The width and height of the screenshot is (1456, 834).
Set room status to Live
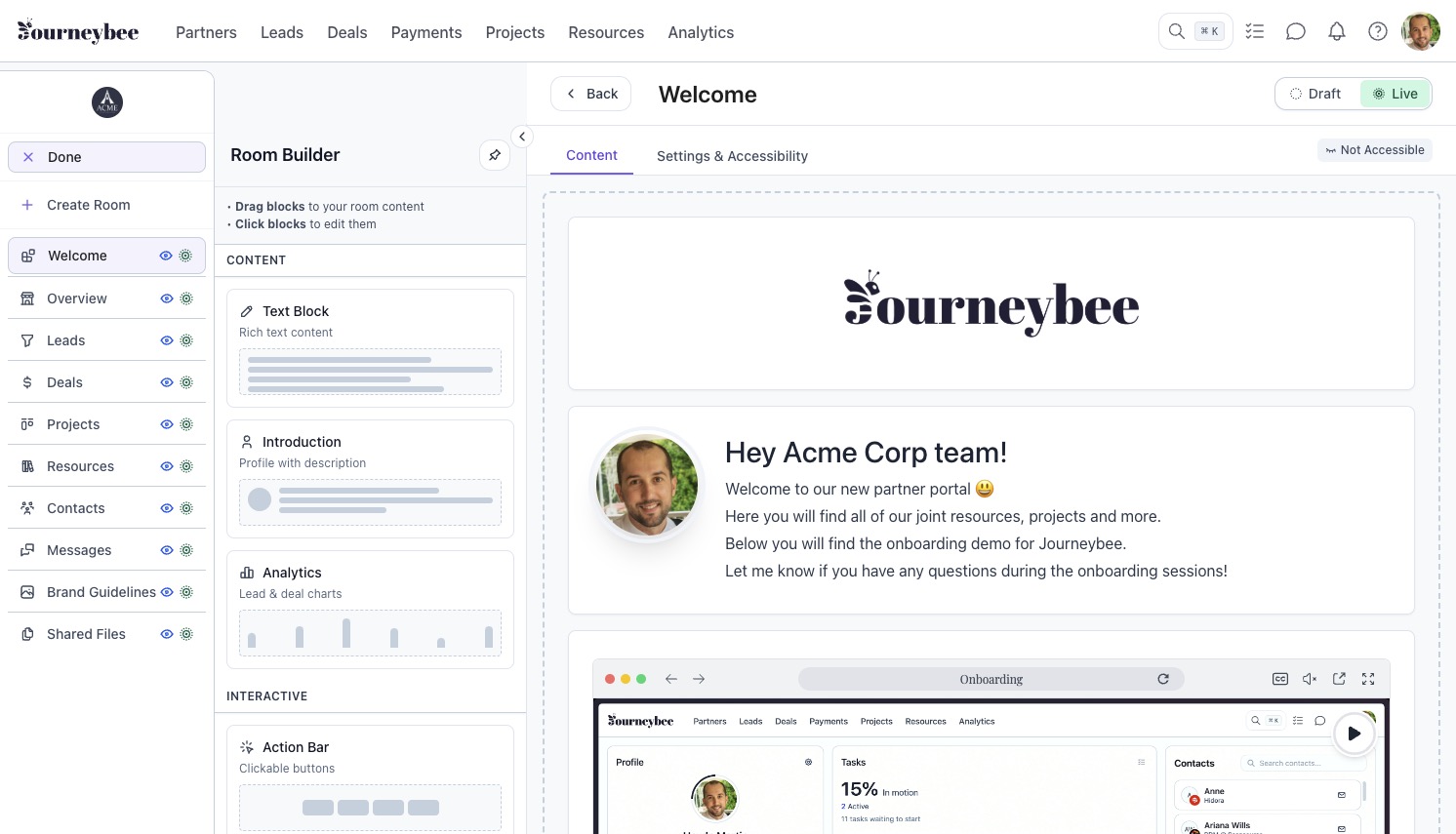tap(1395, 94)
